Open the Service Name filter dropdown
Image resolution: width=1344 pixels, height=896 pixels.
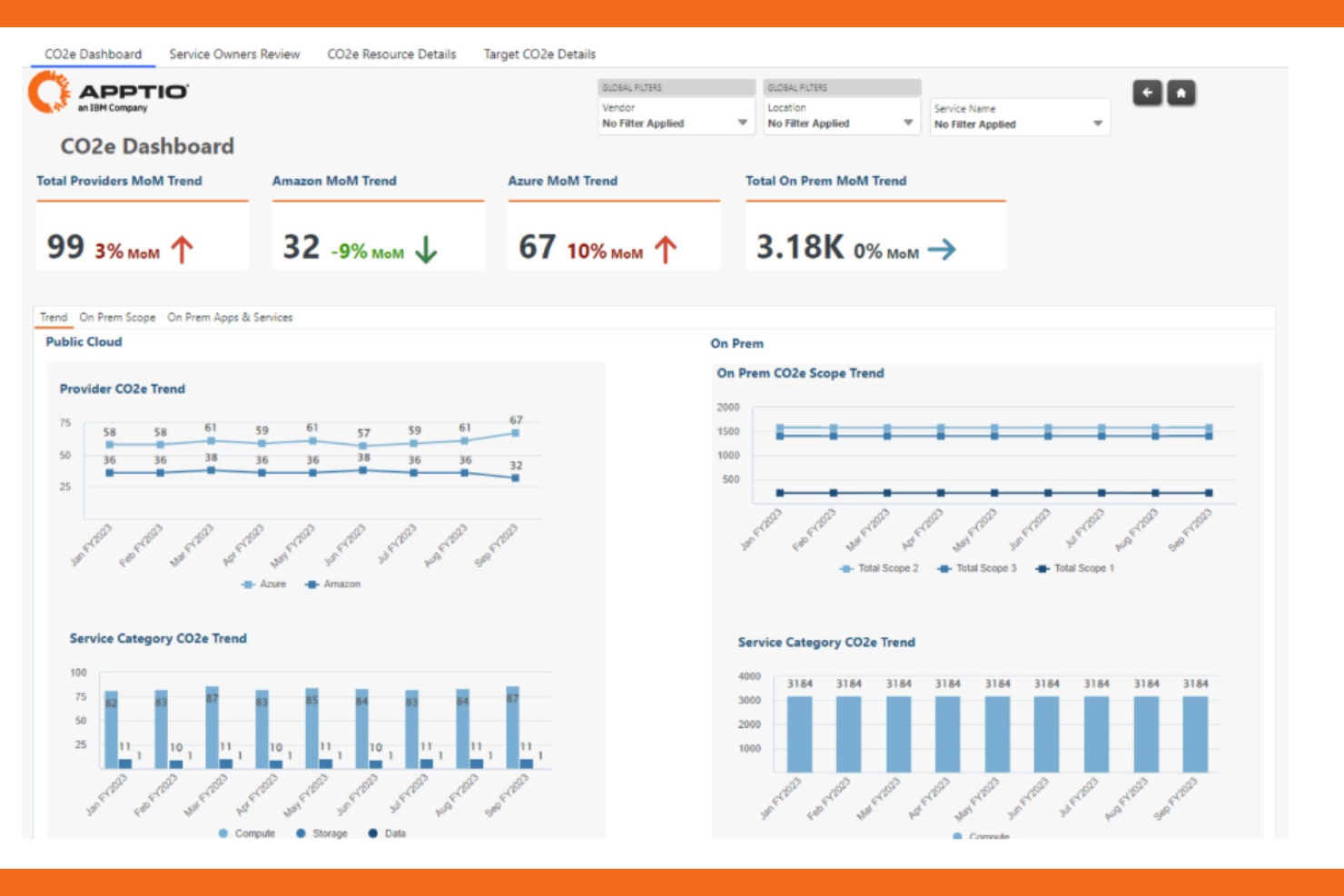click(x=1020, y=117)
